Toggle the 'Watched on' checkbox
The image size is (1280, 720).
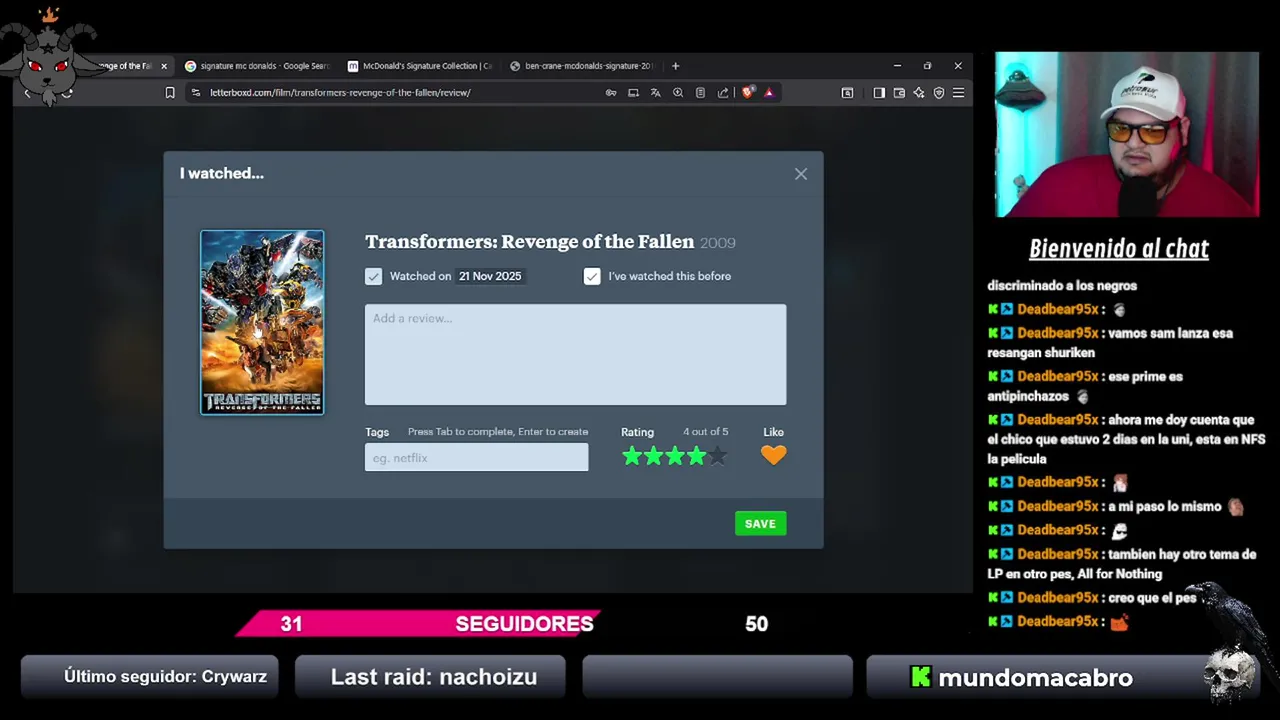point(373,276)
